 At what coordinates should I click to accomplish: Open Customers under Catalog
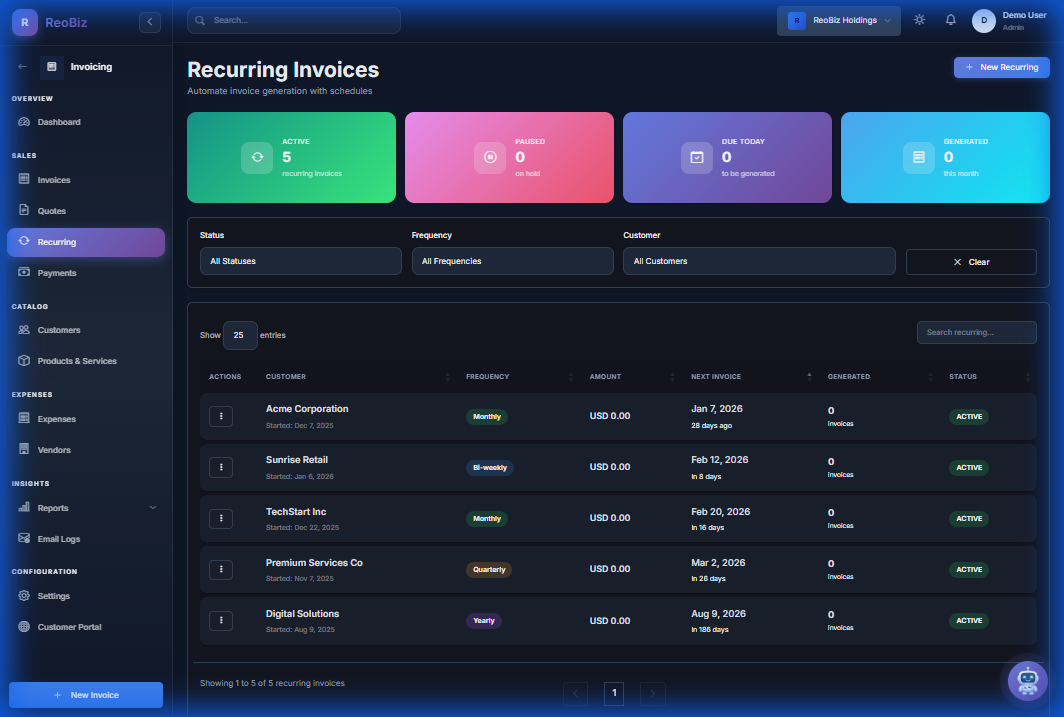tap(60, 330)
